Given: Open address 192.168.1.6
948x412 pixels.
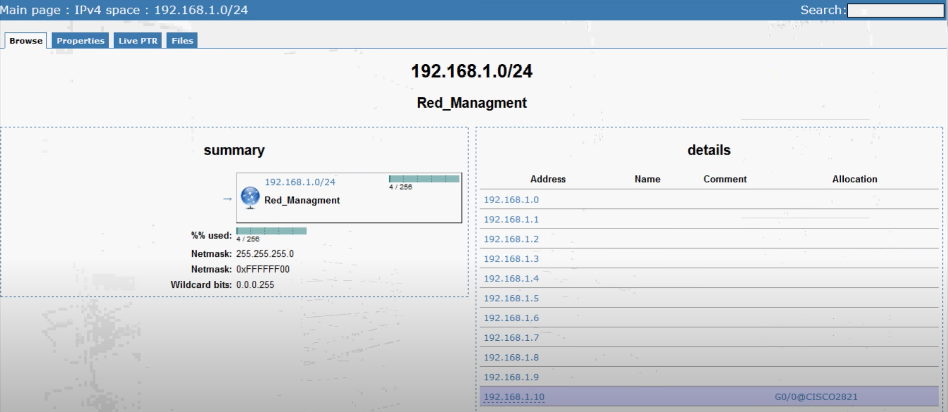Looking at the screenshot, I should click(x=511, y=318).
